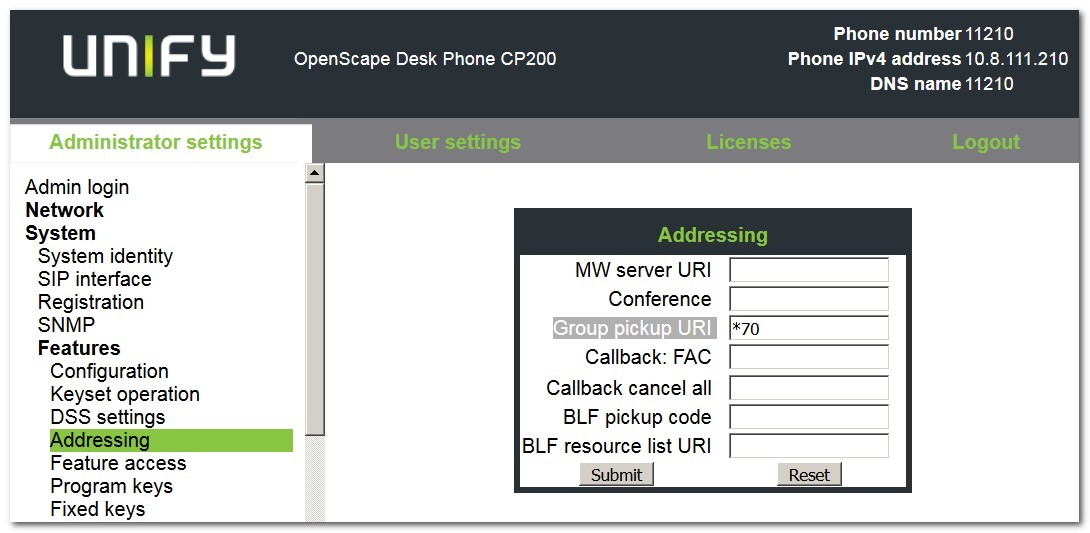Click the BLF resource list URI label
The image size is (1090, 533).
click(617, 445)
